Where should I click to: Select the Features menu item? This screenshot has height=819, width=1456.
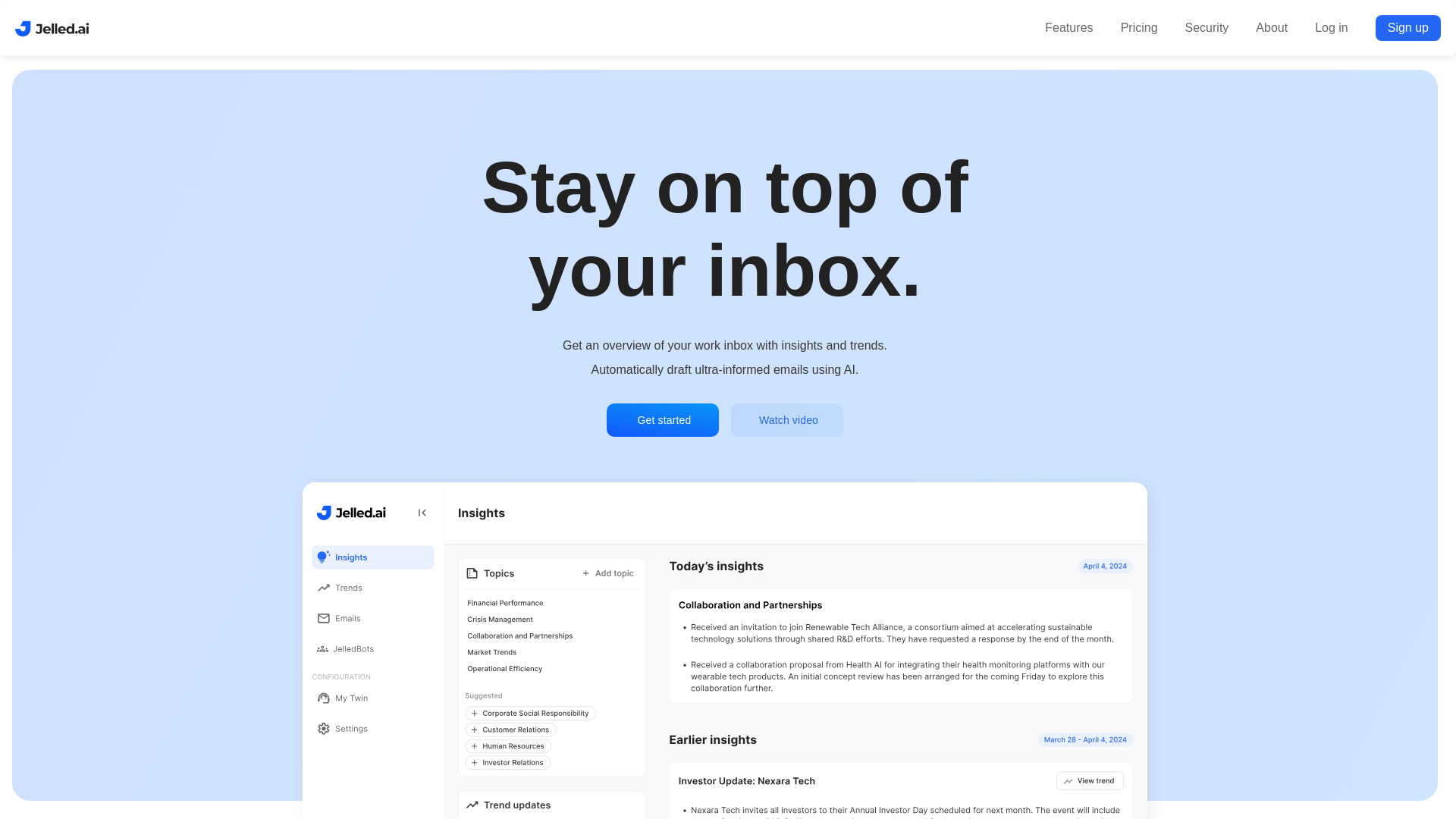coord(1069,28)
